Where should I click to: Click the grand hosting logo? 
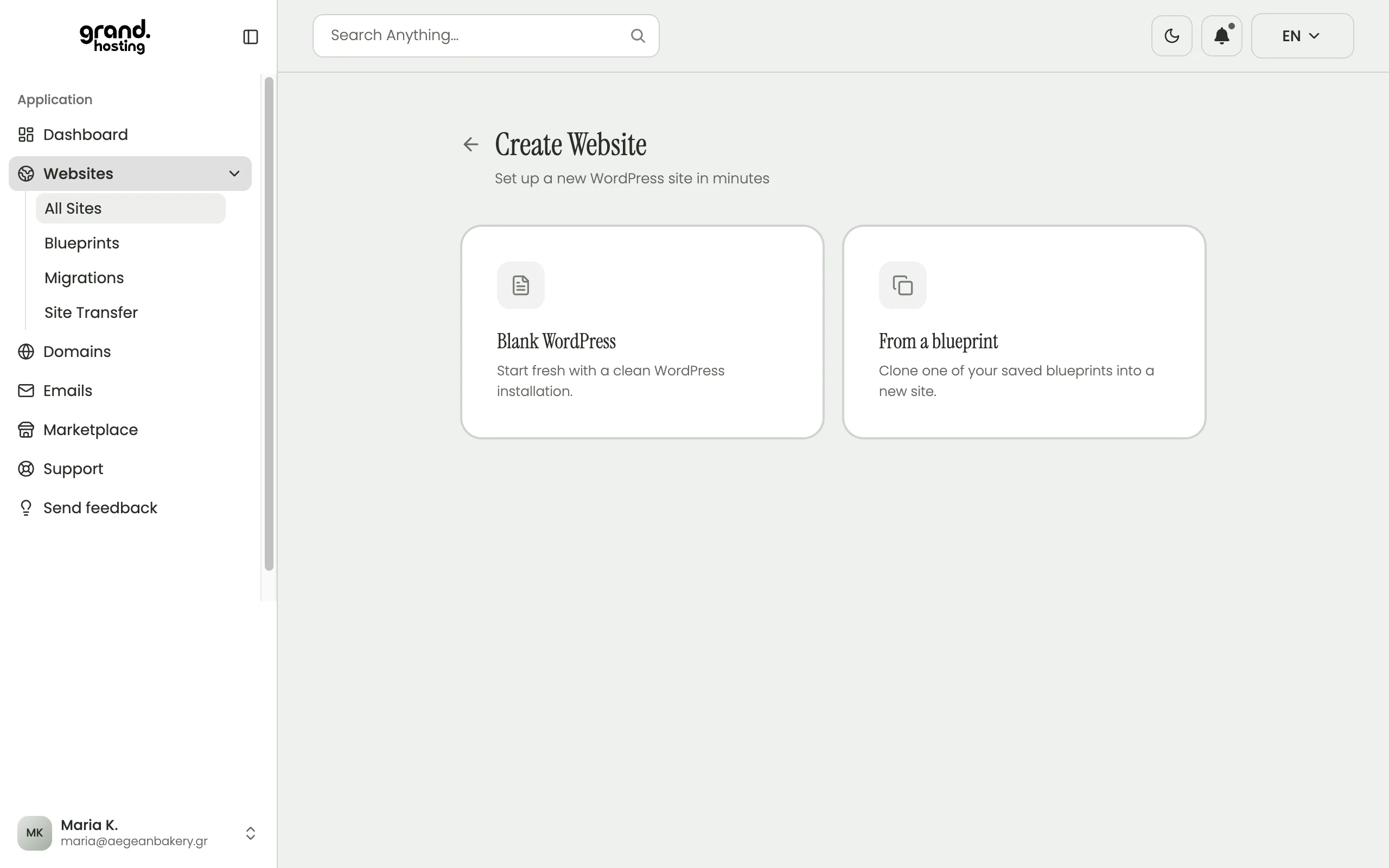pyautogui.click(x=115, y=37)
